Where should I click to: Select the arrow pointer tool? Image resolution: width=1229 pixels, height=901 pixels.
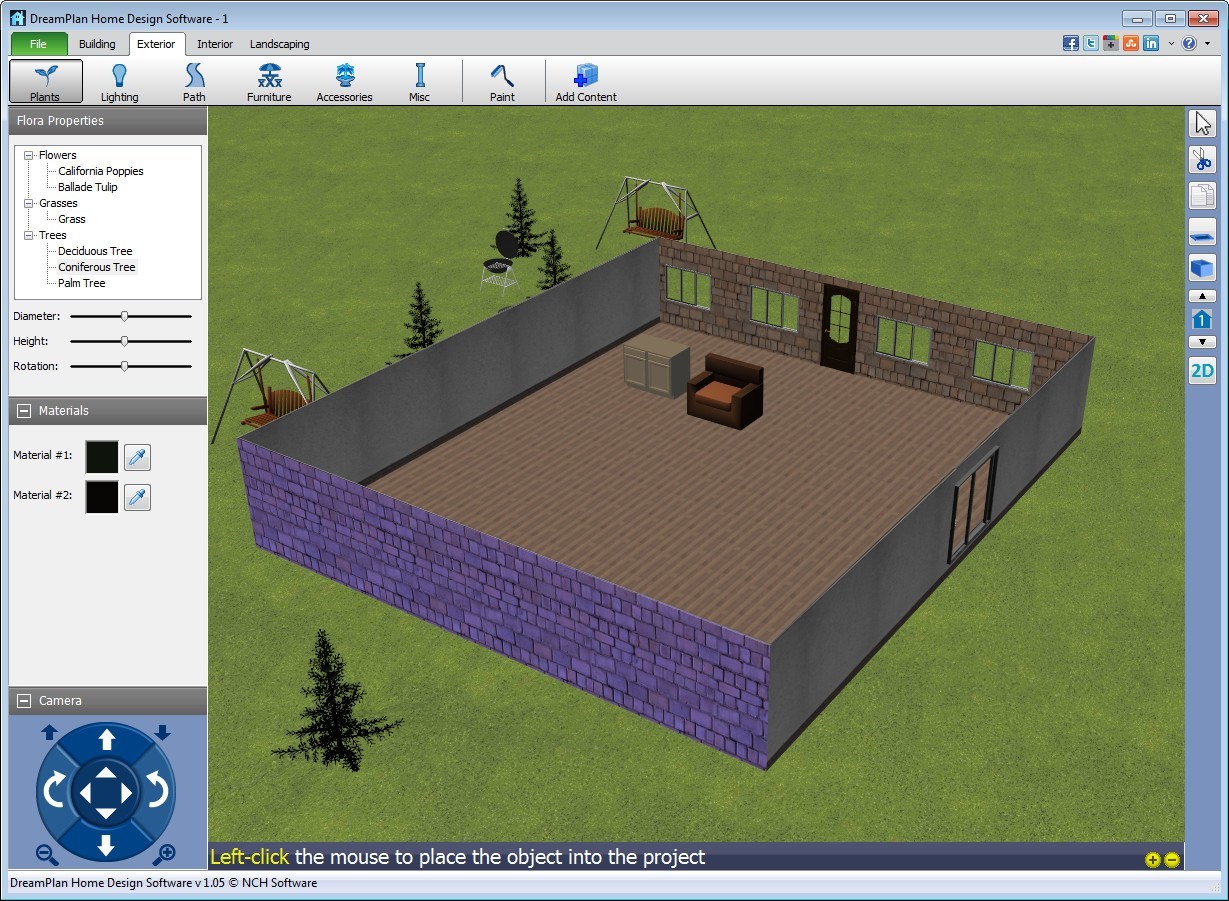click(1202, 123)
